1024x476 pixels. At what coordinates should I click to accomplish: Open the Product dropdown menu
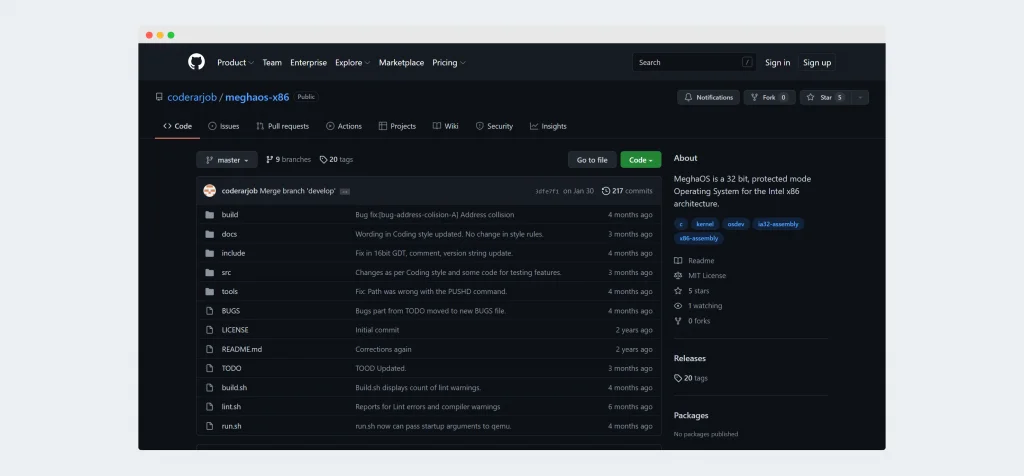[x=236, y=63]
